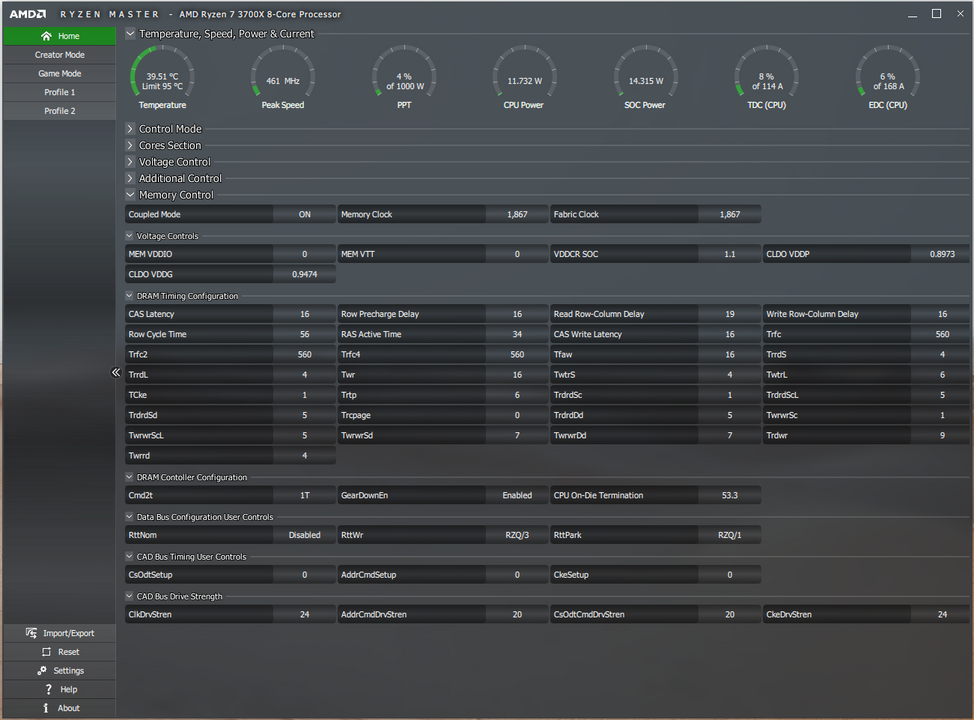This screenshot has height=720, width=974.
Task: Click the Import/Export icon
Action: point(31,632)
